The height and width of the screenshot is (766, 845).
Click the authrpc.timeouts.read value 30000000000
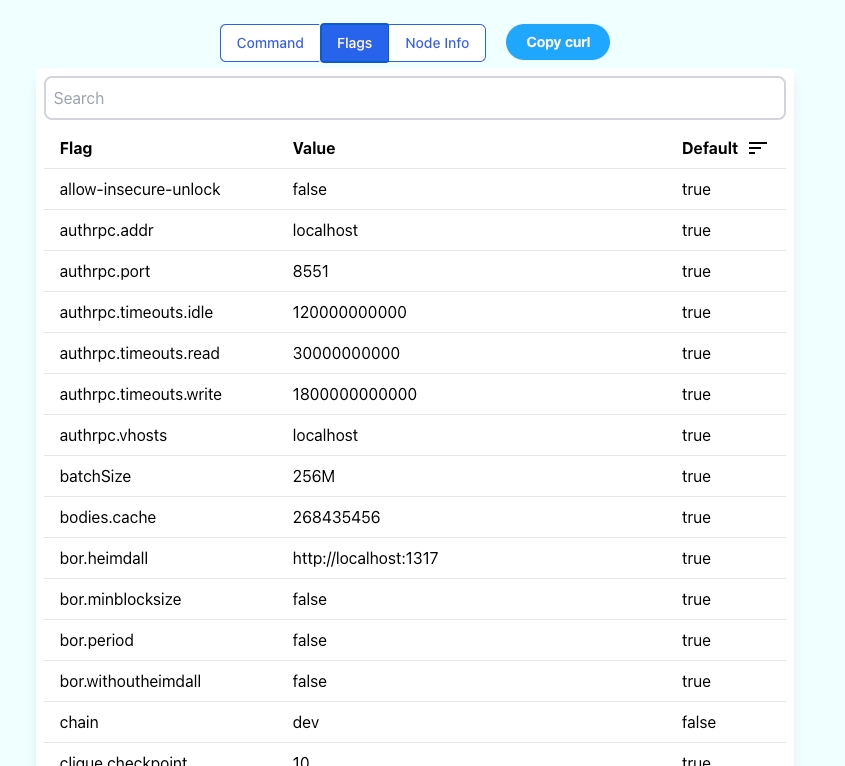click(x=346, y=353)
